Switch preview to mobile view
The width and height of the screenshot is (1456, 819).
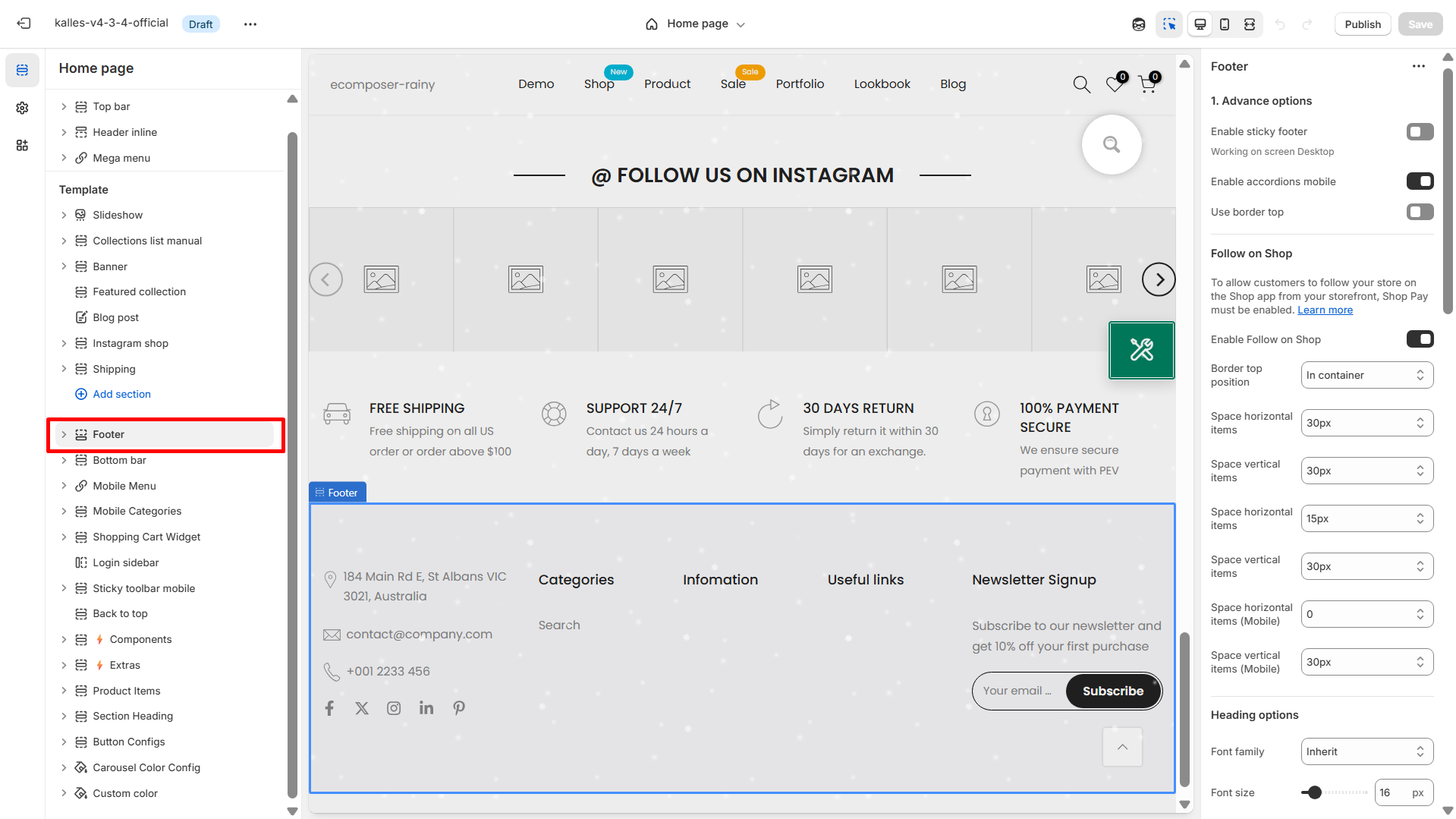pos(1224,24)
